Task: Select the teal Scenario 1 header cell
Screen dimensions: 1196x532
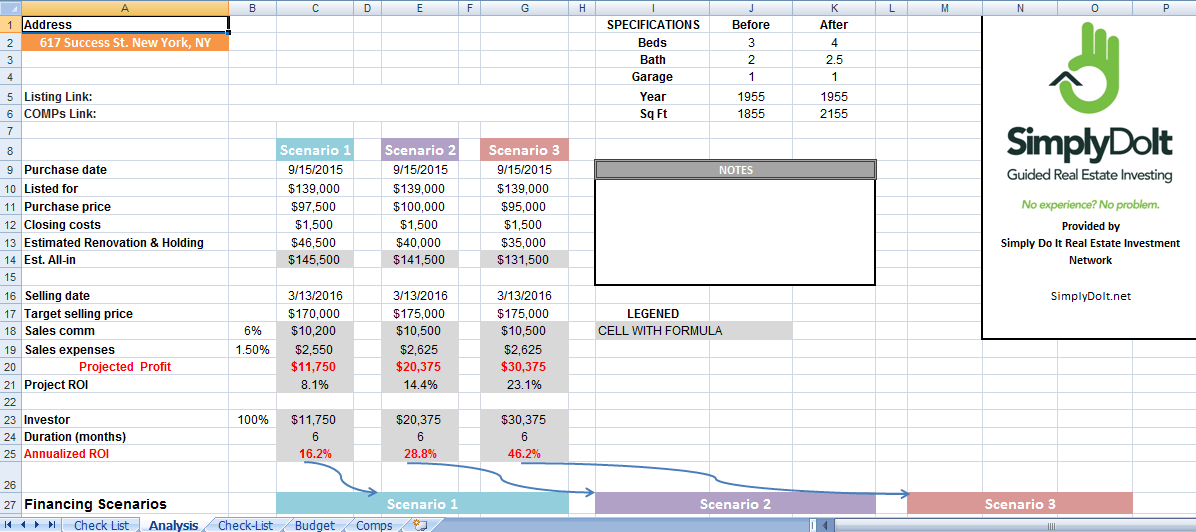Action: [x=315, y=150]
